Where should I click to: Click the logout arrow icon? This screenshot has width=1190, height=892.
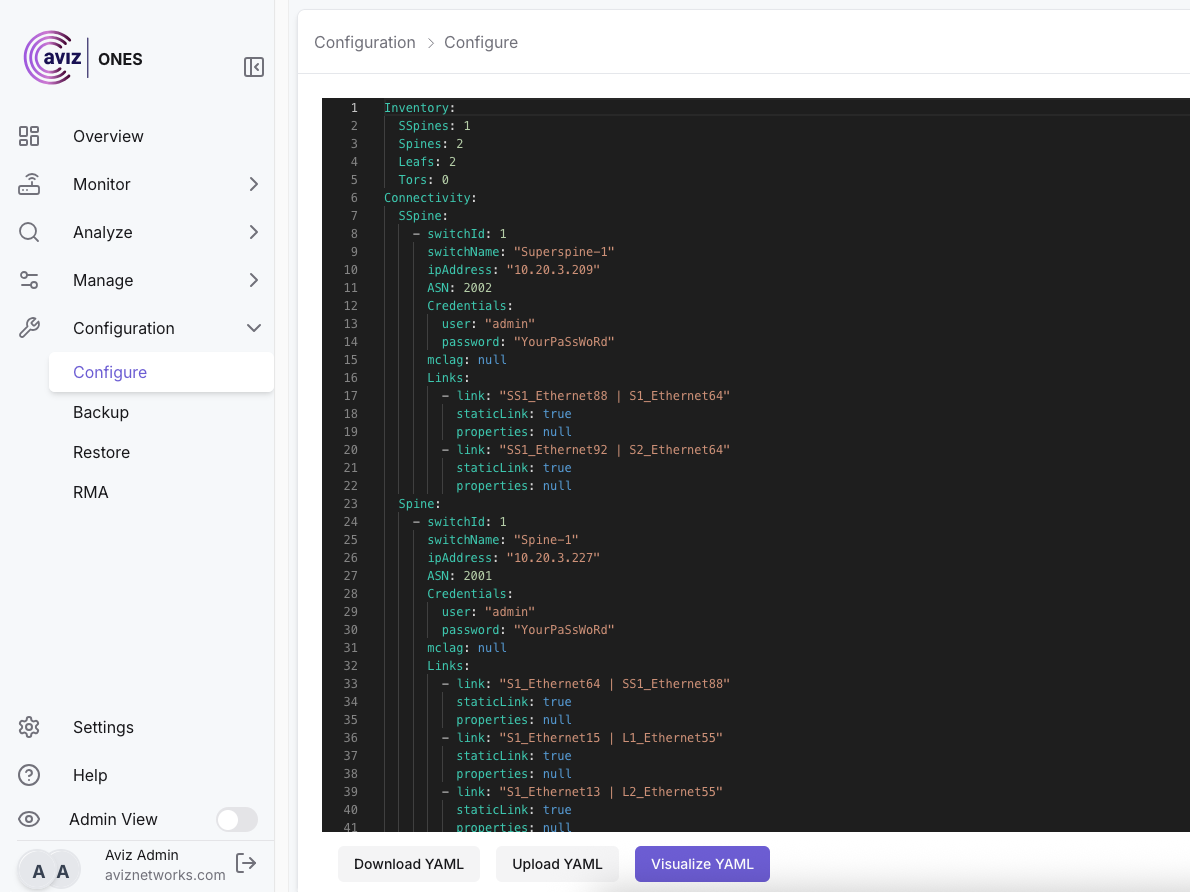click(246, 863)
